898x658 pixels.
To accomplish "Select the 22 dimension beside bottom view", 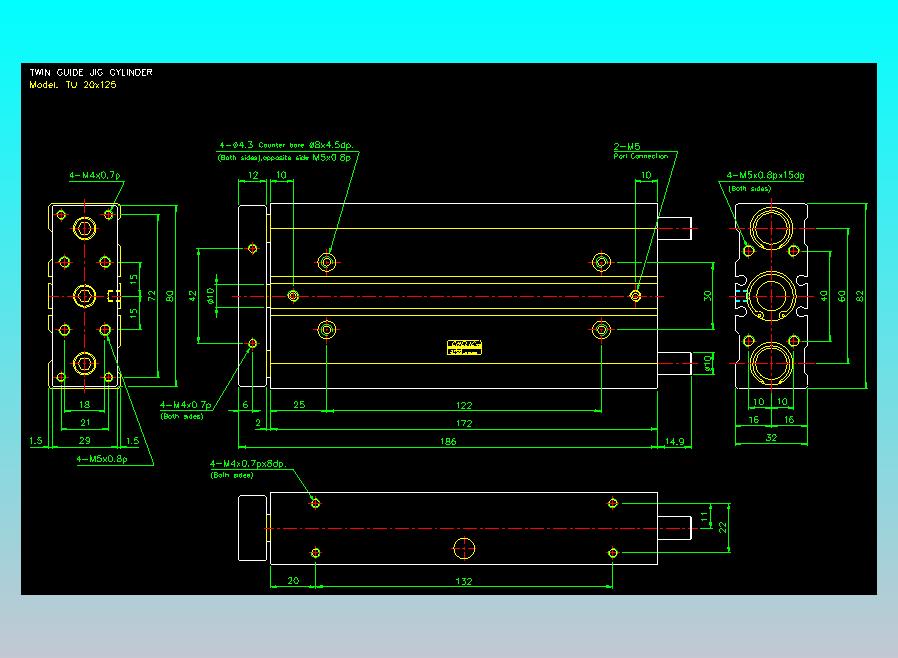I will point(722,527).
